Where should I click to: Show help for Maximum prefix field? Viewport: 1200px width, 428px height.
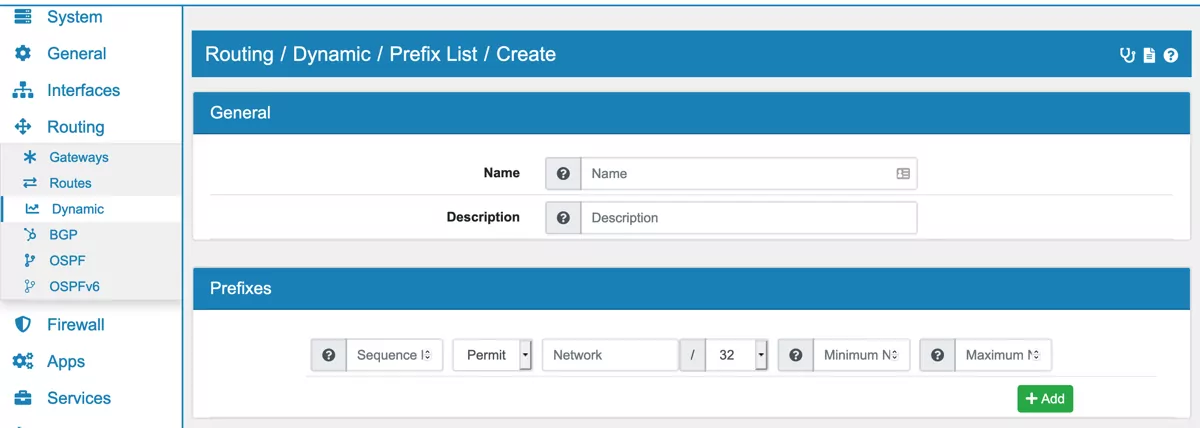(937, 355)
